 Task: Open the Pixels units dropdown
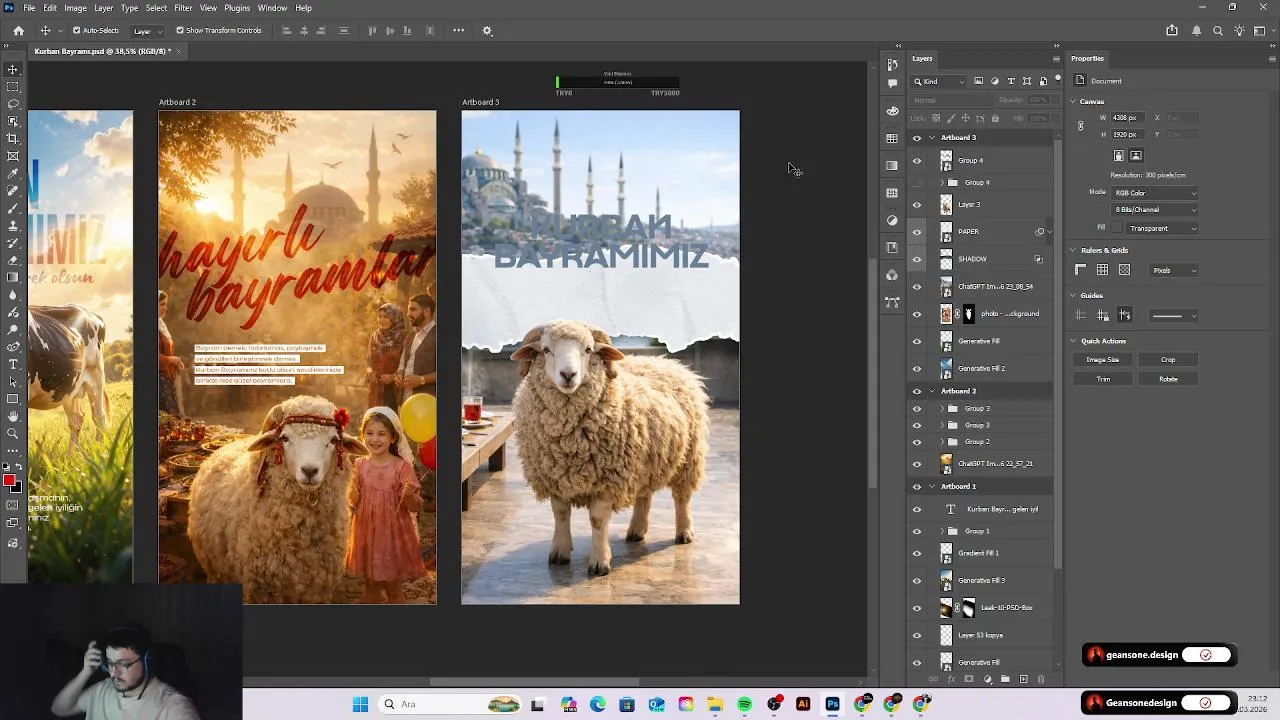[1173, 270]
